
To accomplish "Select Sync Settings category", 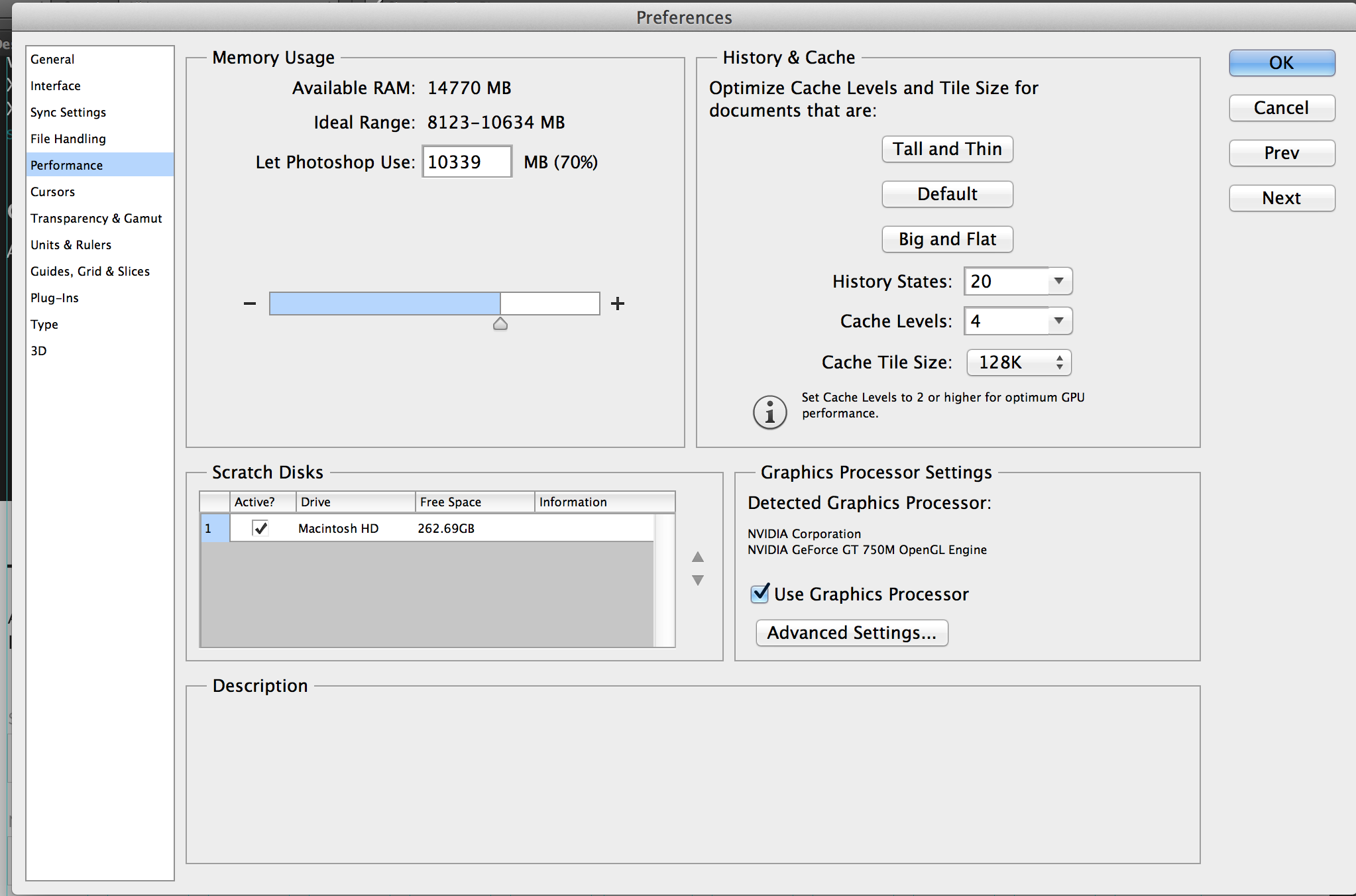I will click(99, 112).
